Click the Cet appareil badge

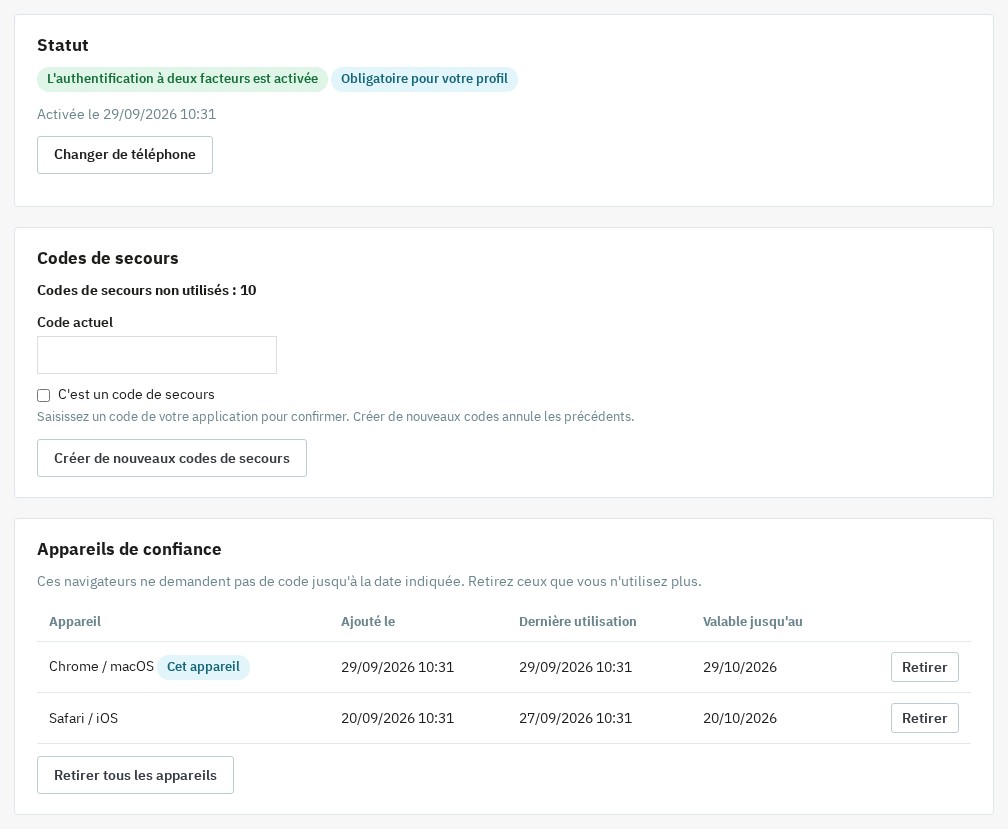(203, 666)
